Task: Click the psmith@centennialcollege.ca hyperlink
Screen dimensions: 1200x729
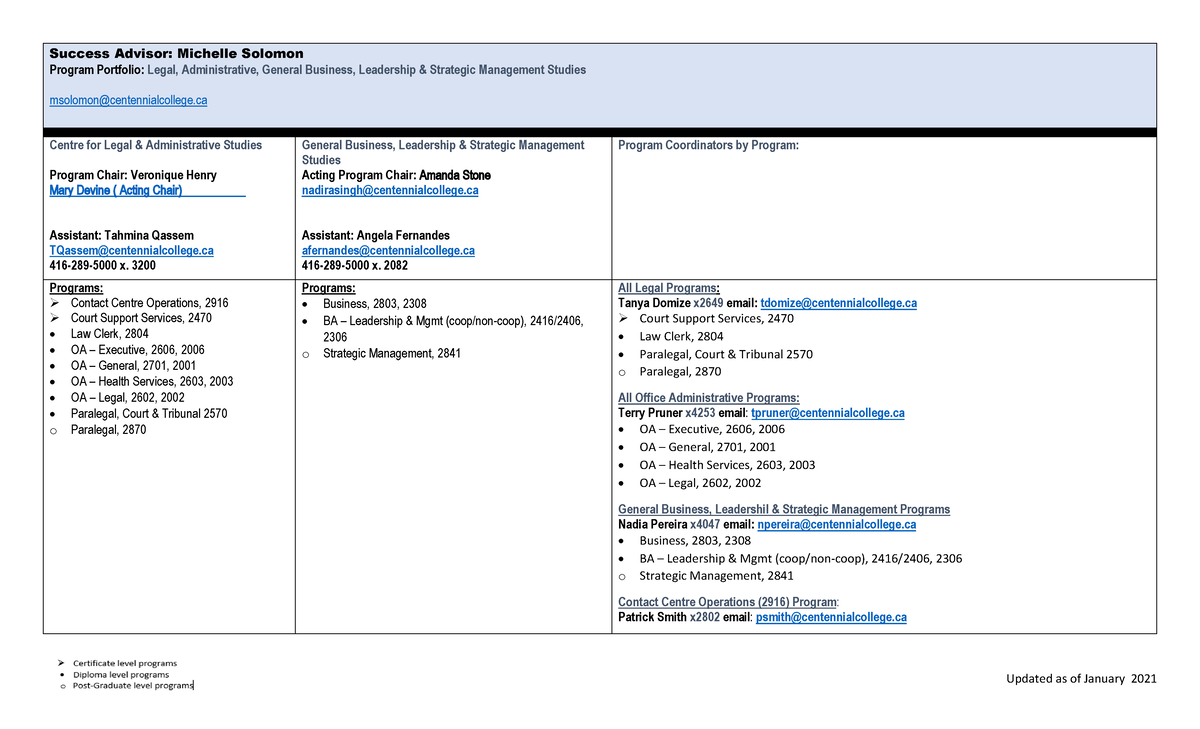Action: (x=831, y=617)
